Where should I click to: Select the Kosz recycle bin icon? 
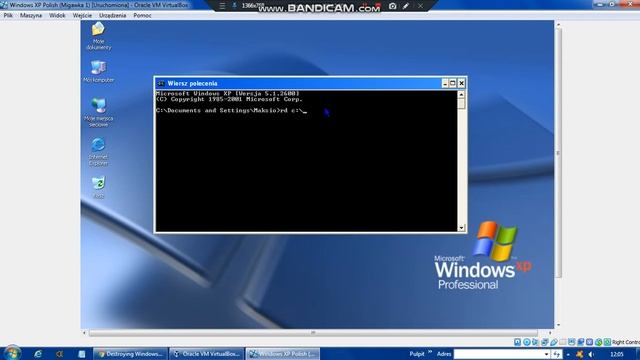pos(98,187)
